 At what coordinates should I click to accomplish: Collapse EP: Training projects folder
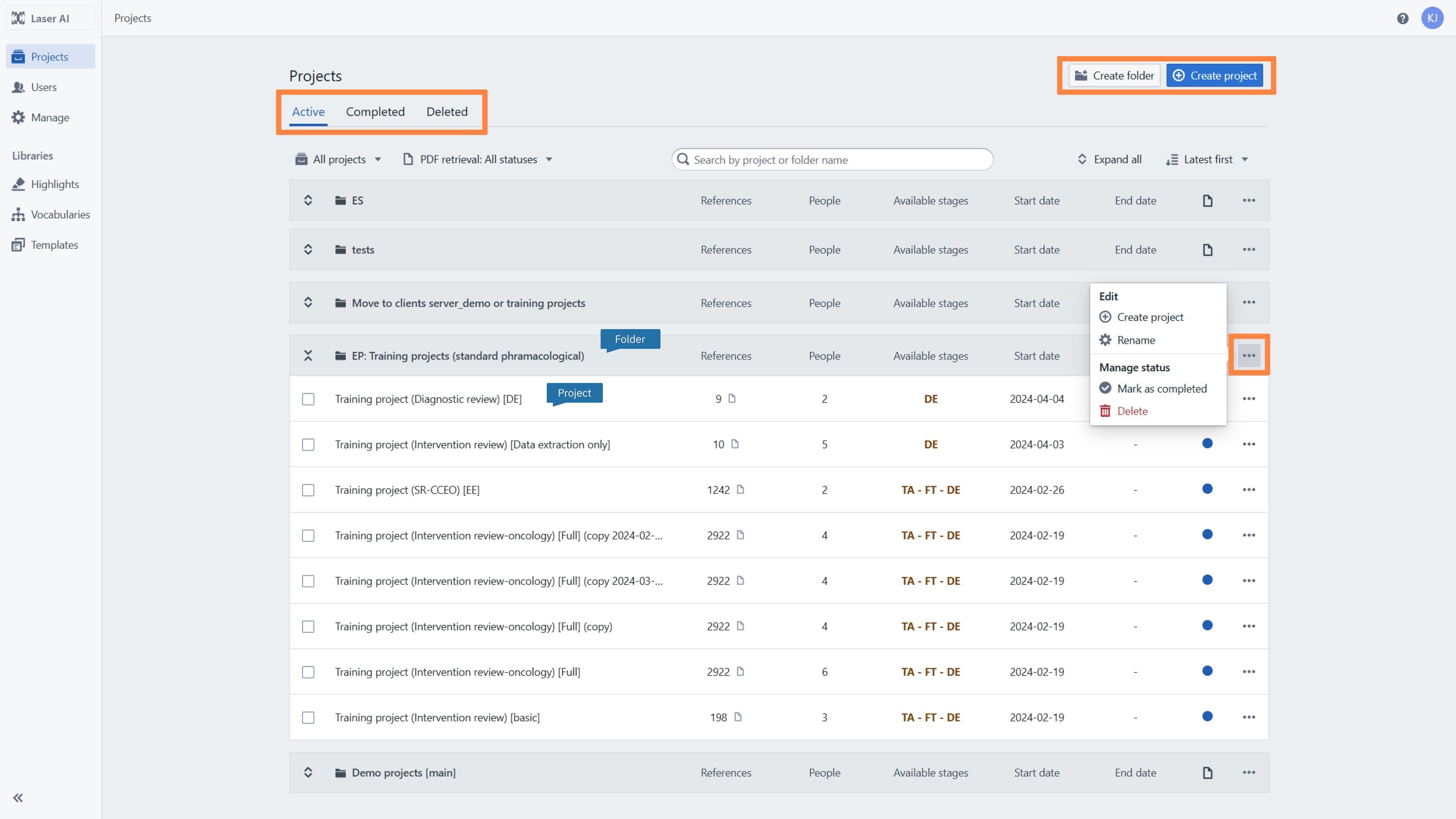coord(308,356)
